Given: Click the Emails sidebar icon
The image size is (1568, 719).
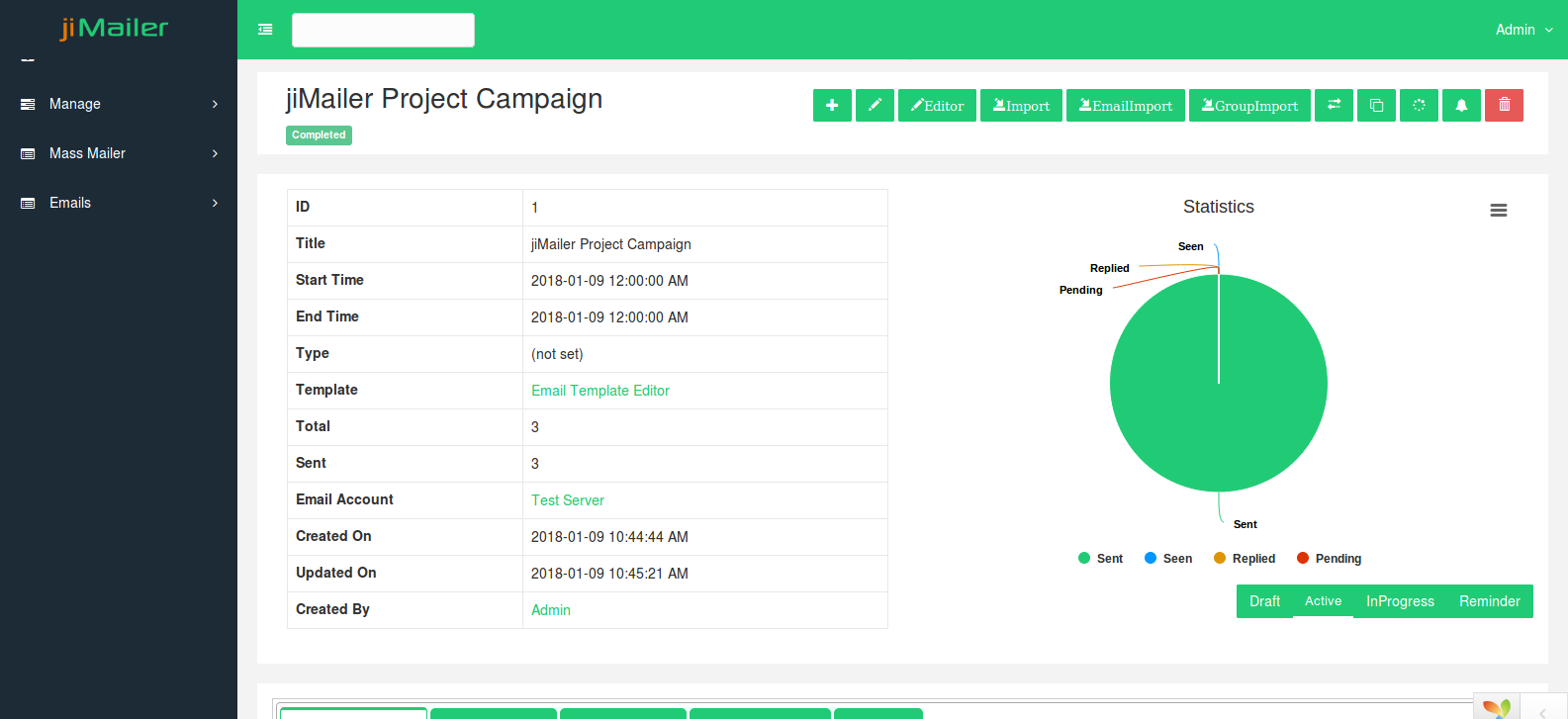Looking at the screenshot, I should click(x=28, y=203).
